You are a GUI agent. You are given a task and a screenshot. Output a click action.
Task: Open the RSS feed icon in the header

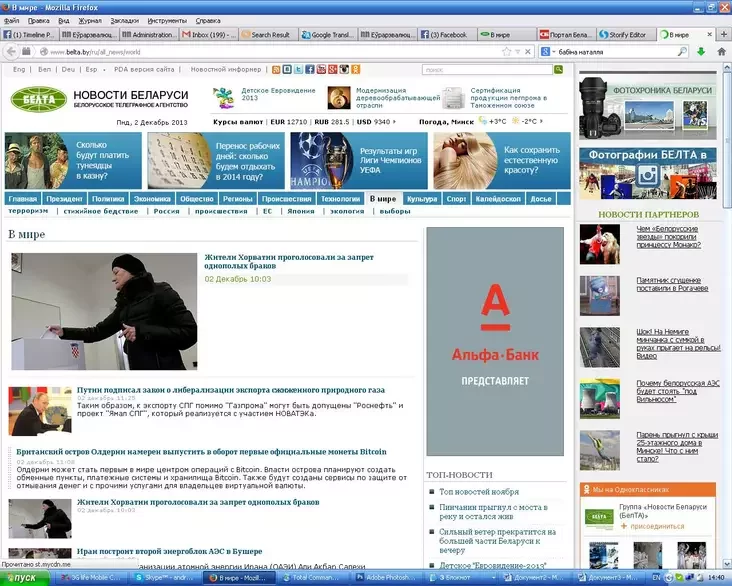pyautogui.click(x=276, y=70)
